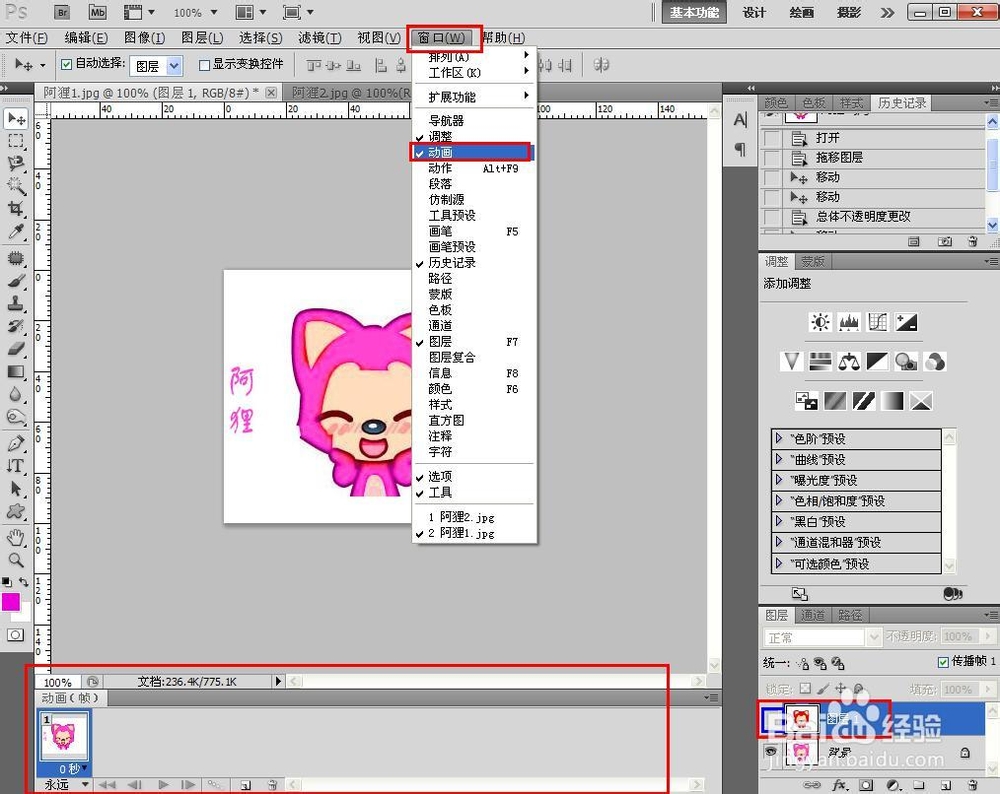Select the Move tool in toolbox
The height and width of the screenshot is (794, 1000).
click(16, 119)
